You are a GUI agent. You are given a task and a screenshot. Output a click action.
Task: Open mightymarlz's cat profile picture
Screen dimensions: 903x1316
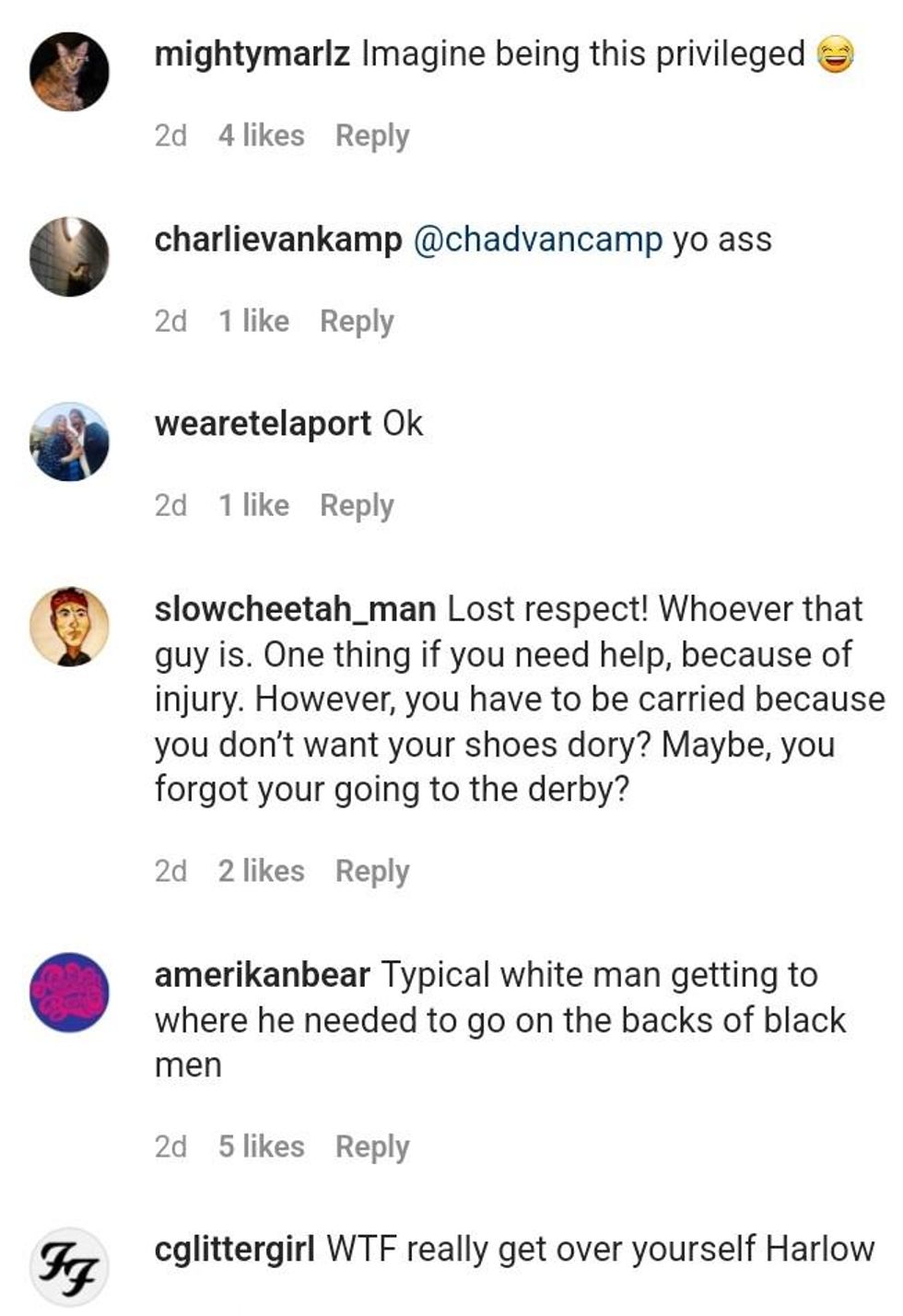[70, 72]
